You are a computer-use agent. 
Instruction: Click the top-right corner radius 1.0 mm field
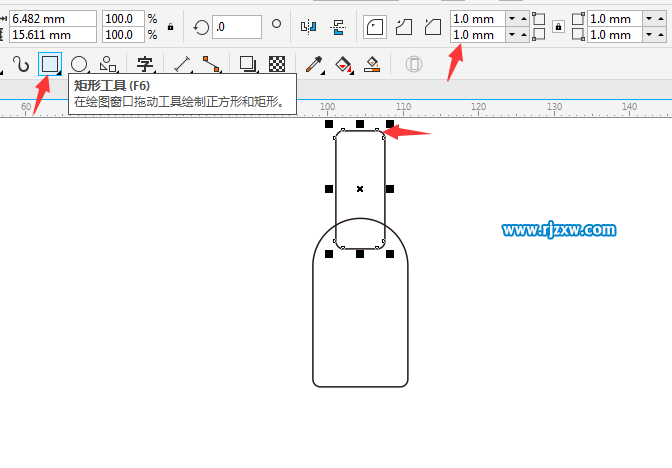pos(615,19)
